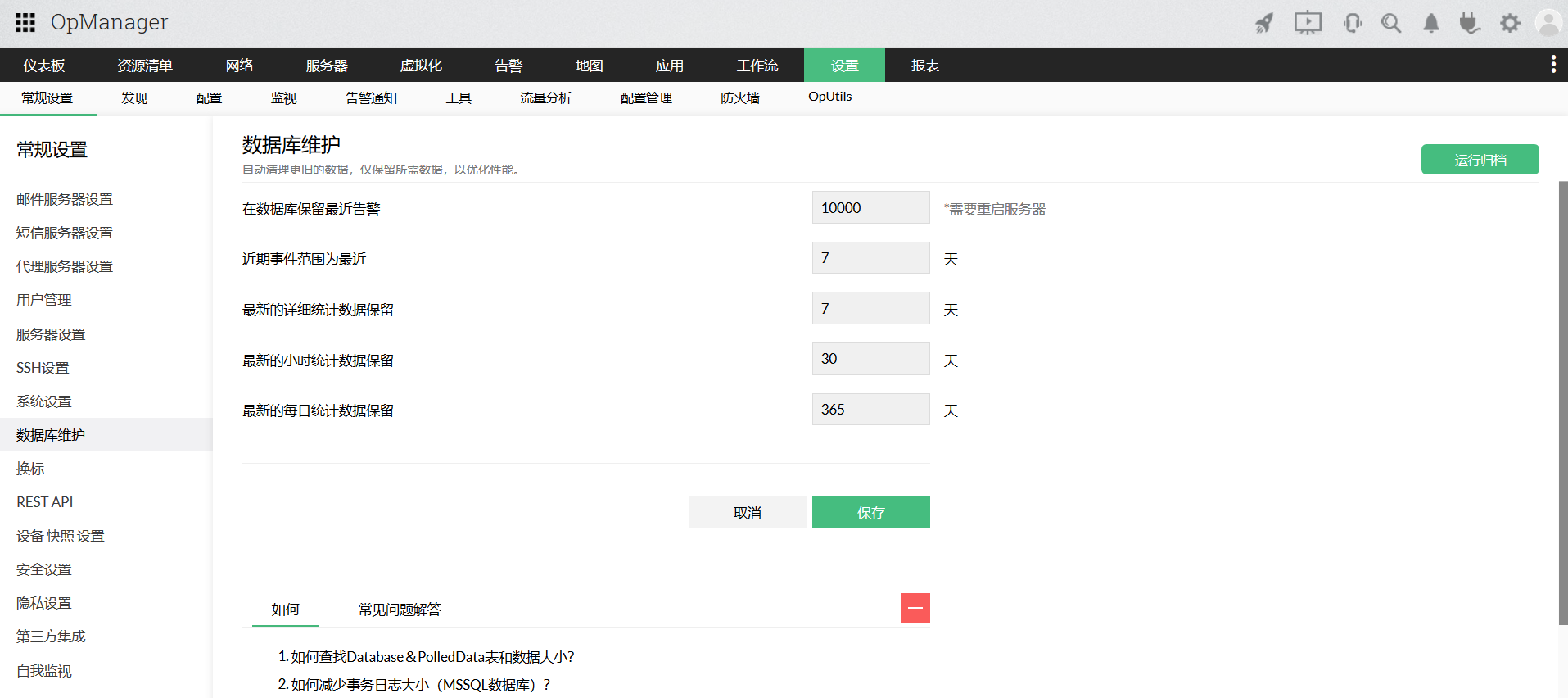Image resolution: width=1568 pixels, height=698 pixels.
Task: Select the 设置 menu
Action: click(x=844, y=66)
